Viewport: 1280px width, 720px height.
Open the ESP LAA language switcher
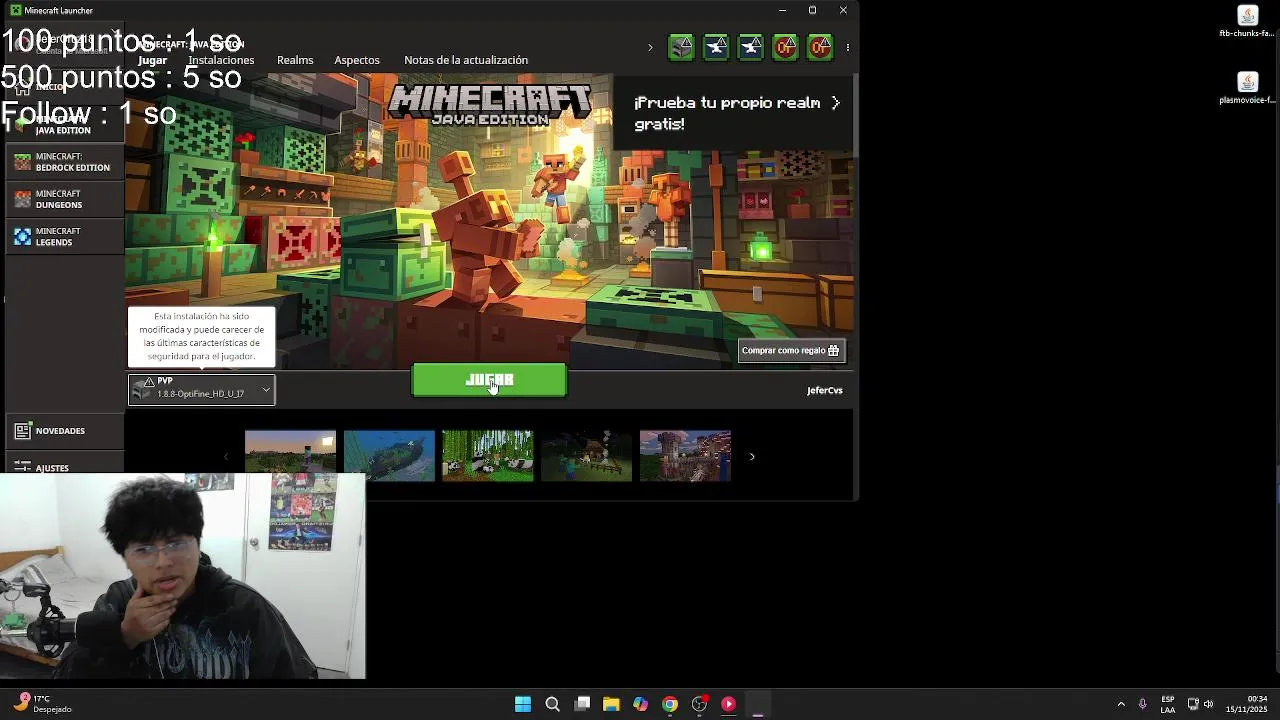[x=1168, y=704]
